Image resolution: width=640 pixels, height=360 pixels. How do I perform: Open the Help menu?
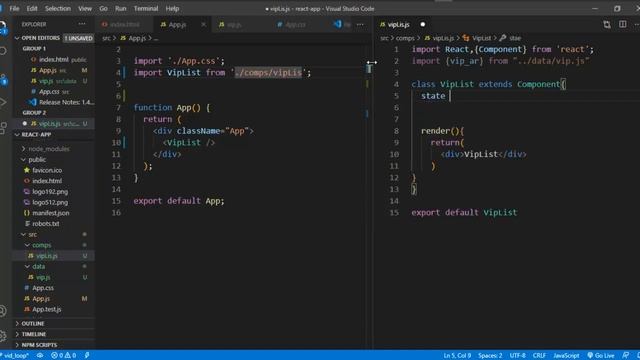(172, 9)
